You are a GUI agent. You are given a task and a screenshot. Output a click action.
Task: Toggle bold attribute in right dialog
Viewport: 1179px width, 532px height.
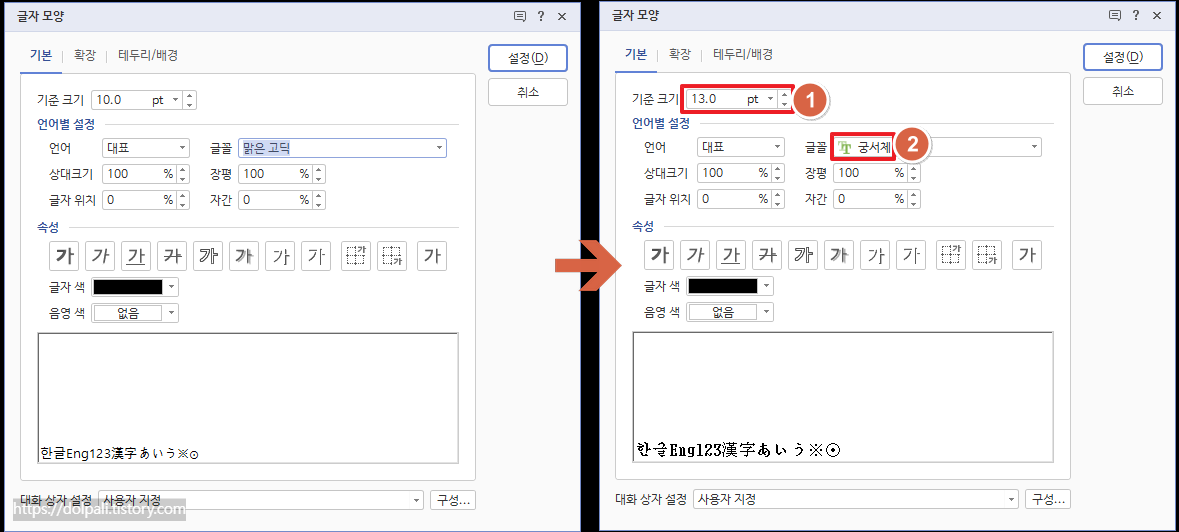(x=658, y=255)
